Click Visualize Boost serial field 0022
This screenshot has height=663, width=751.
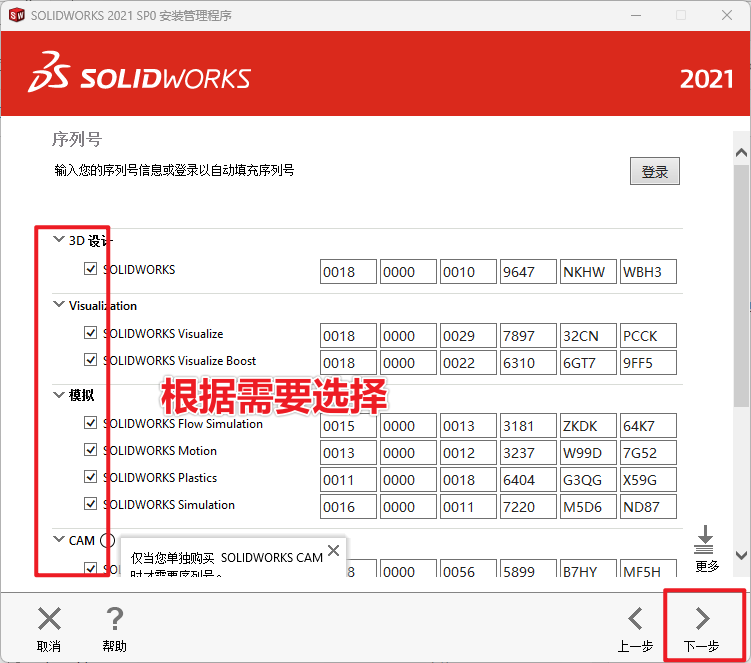[x=468, y=363]
